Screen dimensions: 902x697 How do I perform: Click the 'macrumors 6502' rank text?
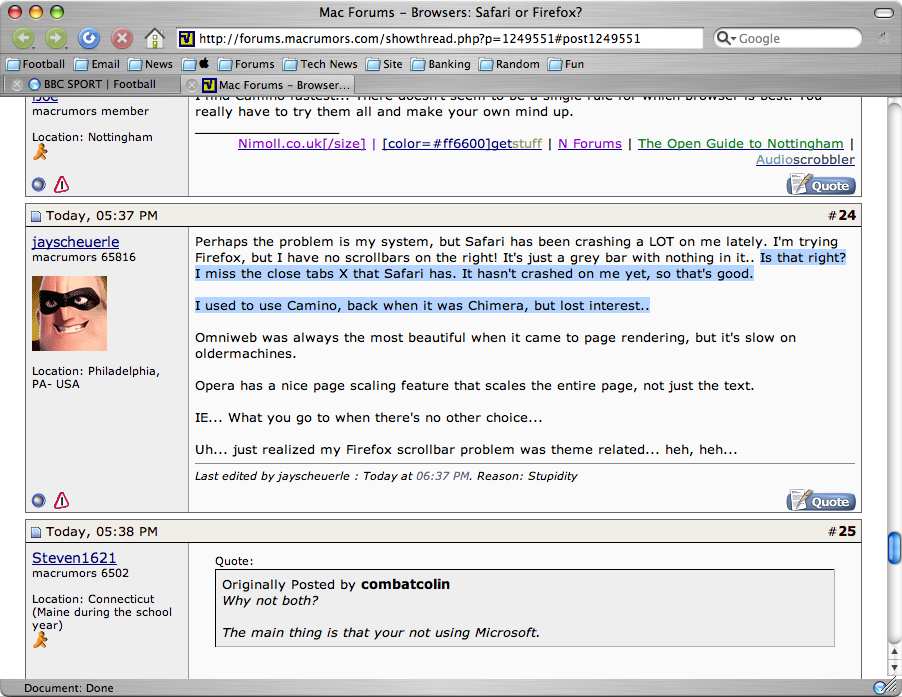click(x=81, y=573)
